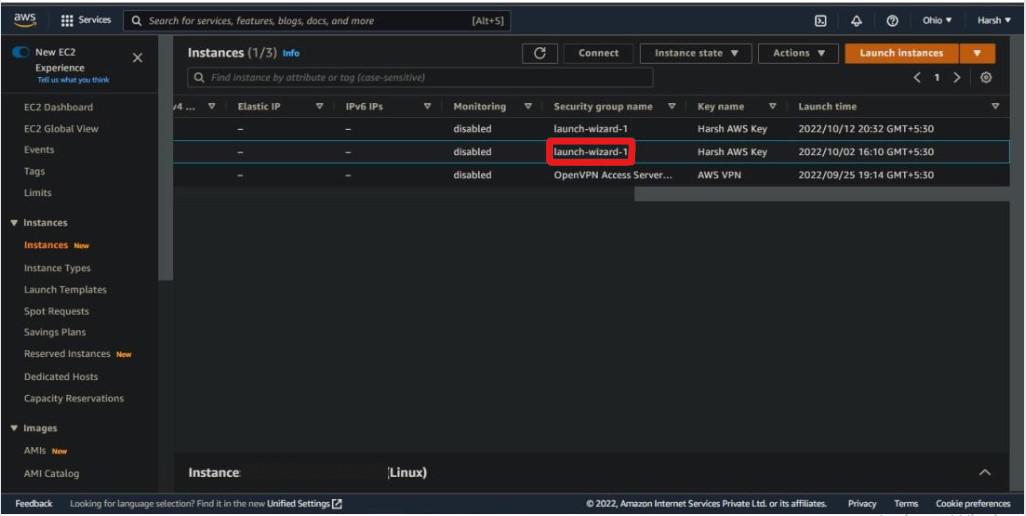Select launch time 2022/10/02 16:10 cell
1026x516 pixels.
point(866,152)
